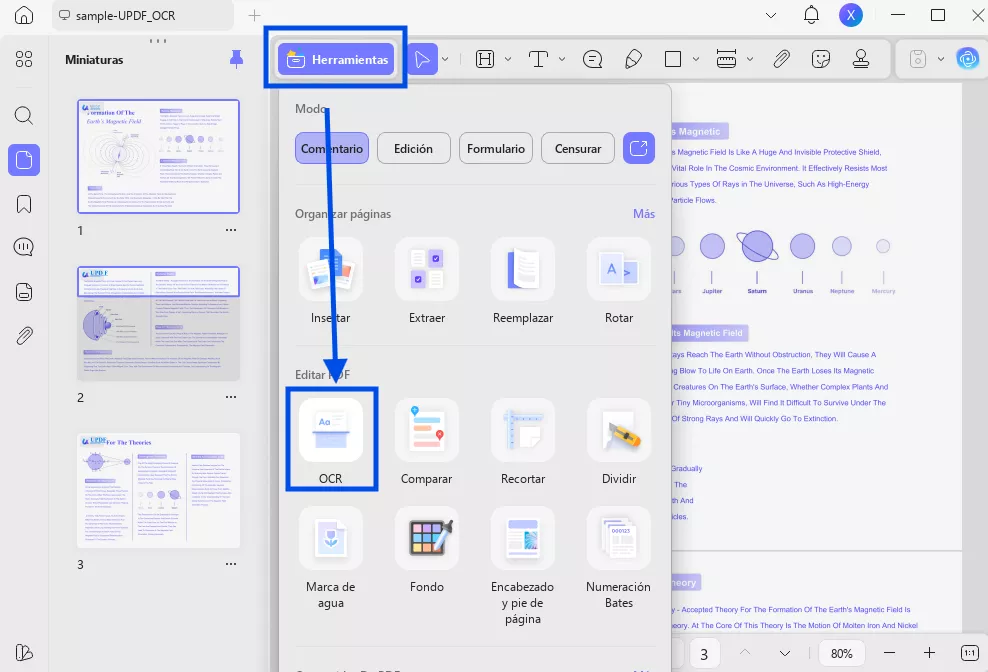The image size is (988, 672).
Task: Open the notifications bell
Action: tap(812, 15)
